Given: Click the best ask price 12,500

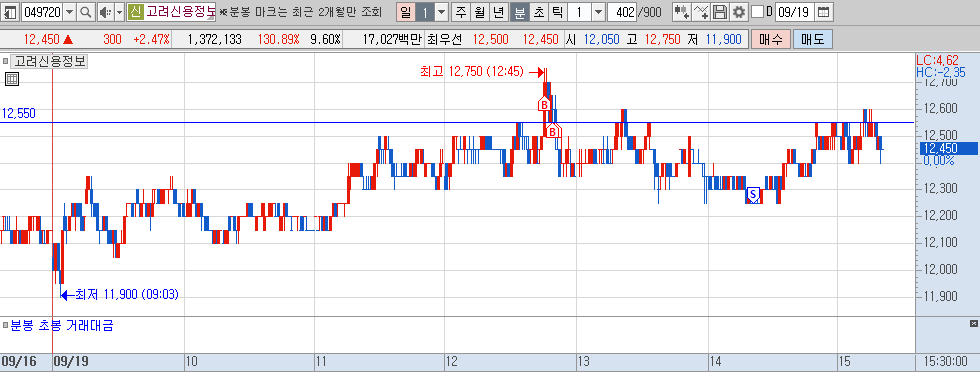Looking at the screenshot, I should (491, 39).
